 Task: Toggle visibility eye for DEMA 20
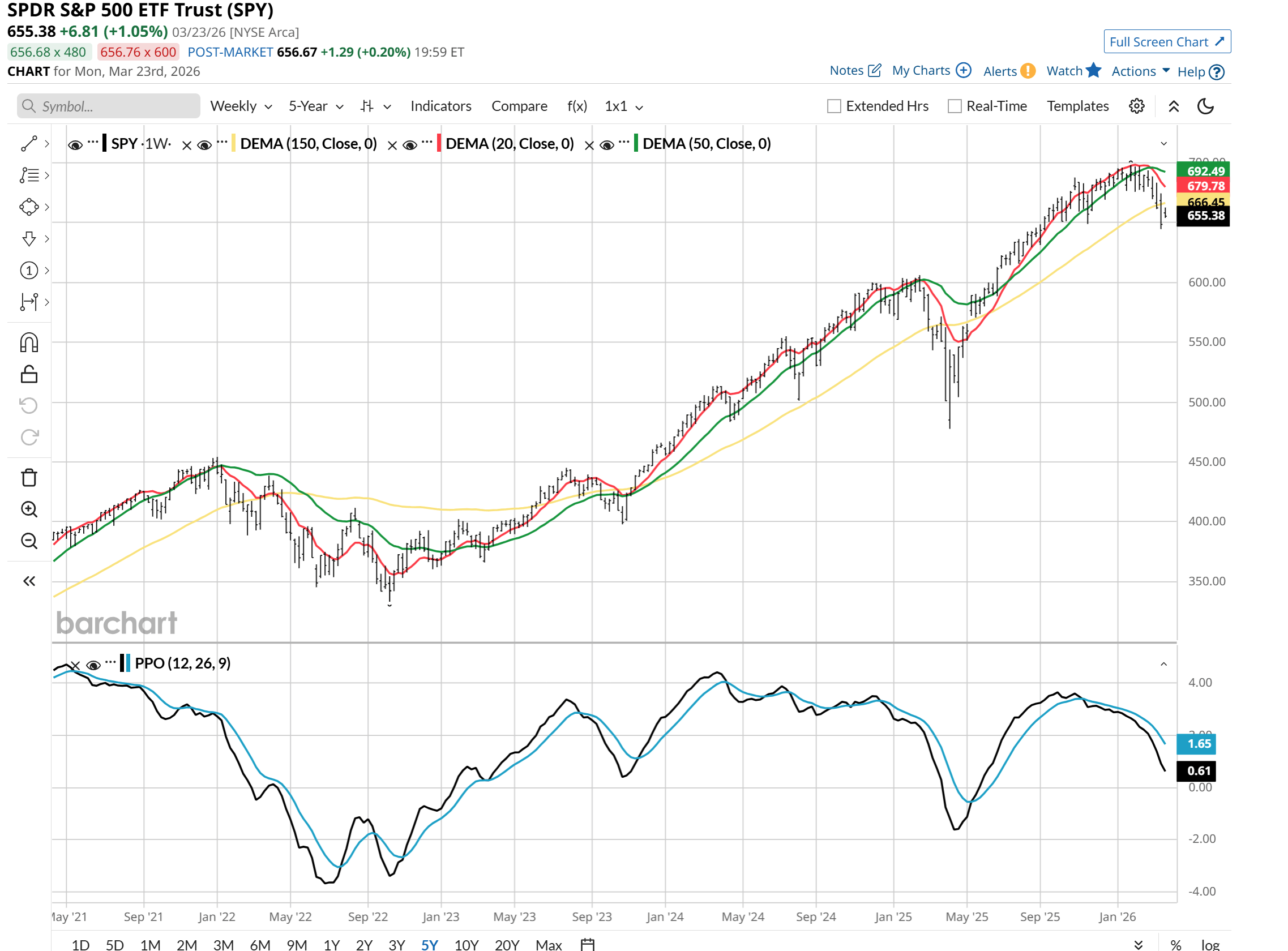[409, 145]
